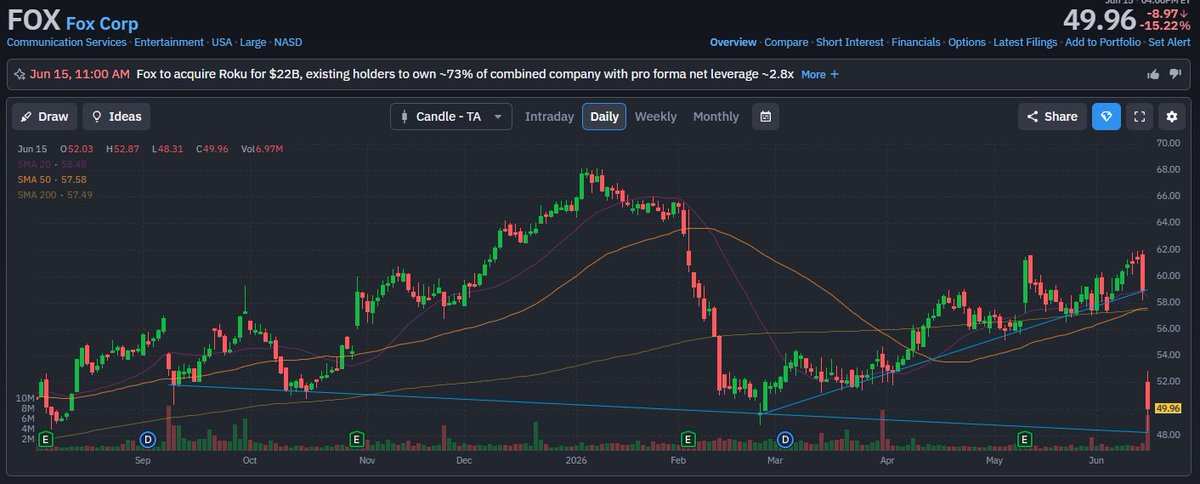The image size is (1200, 484).
Task: Open the date range calendar icon
Action: point(765,116)
